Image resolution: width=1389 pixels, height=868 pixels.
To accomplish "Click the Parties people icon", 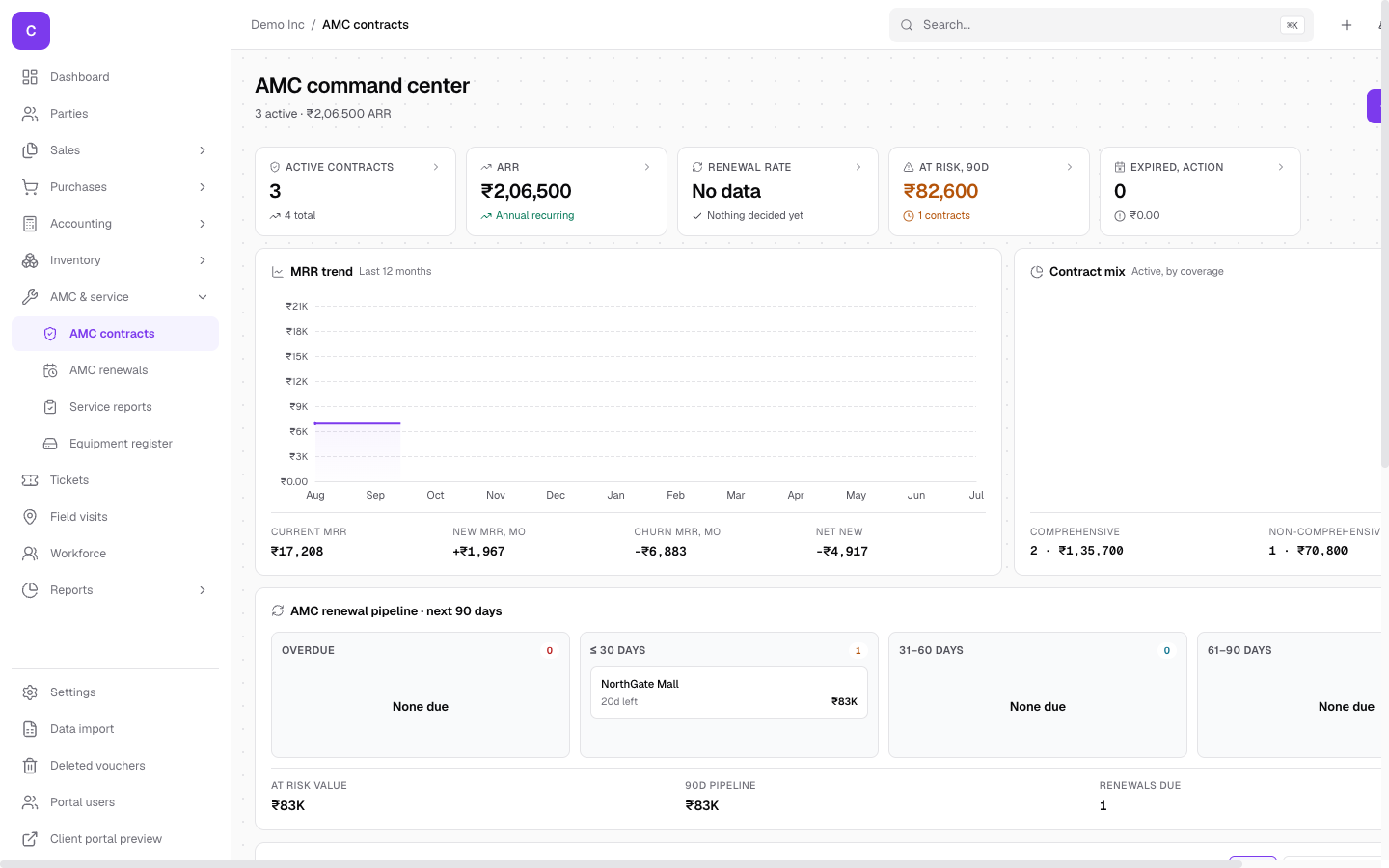I will tap(30, 114).
